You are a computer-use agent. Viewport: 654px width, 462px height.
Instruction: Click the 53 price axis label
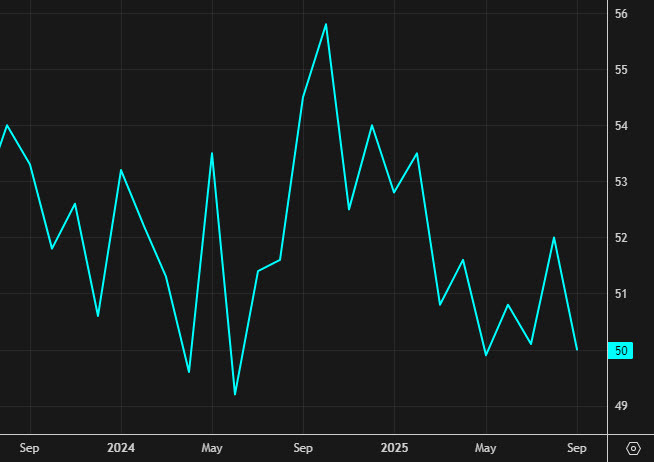coord(621,182)
